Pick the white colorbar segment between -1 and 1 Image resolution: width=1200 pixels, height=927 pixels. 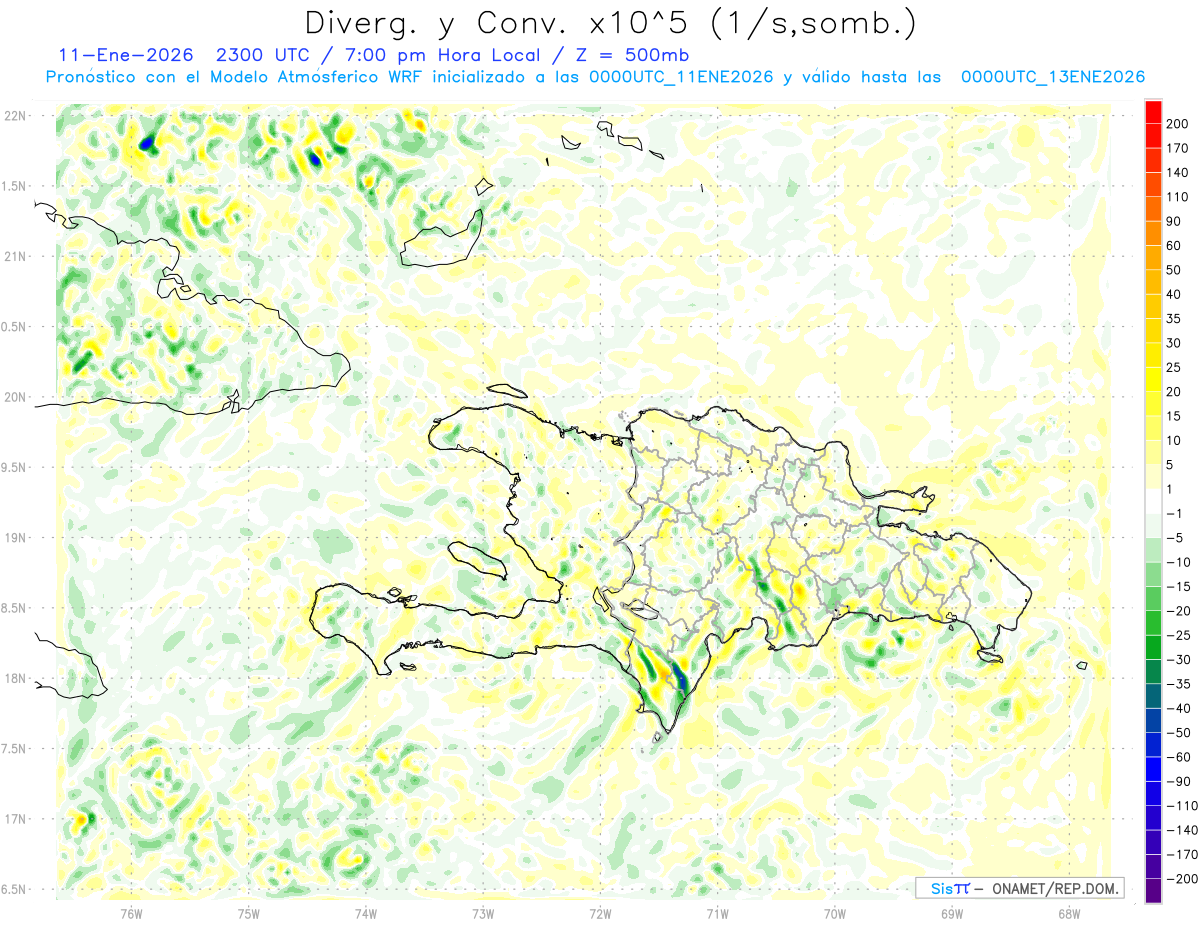click(x=1153, y=501)
